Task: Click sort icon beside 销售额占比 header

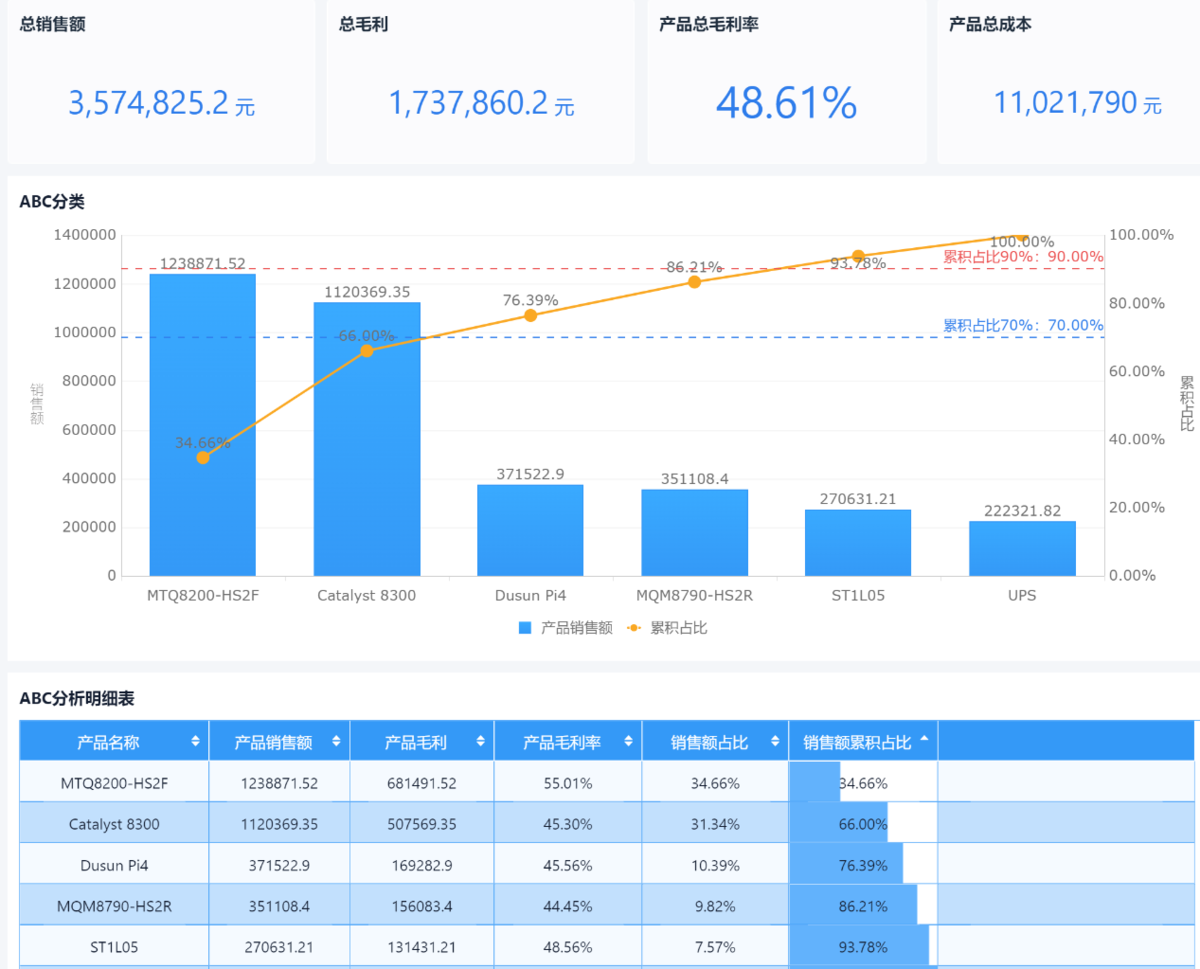Action: 774,742
